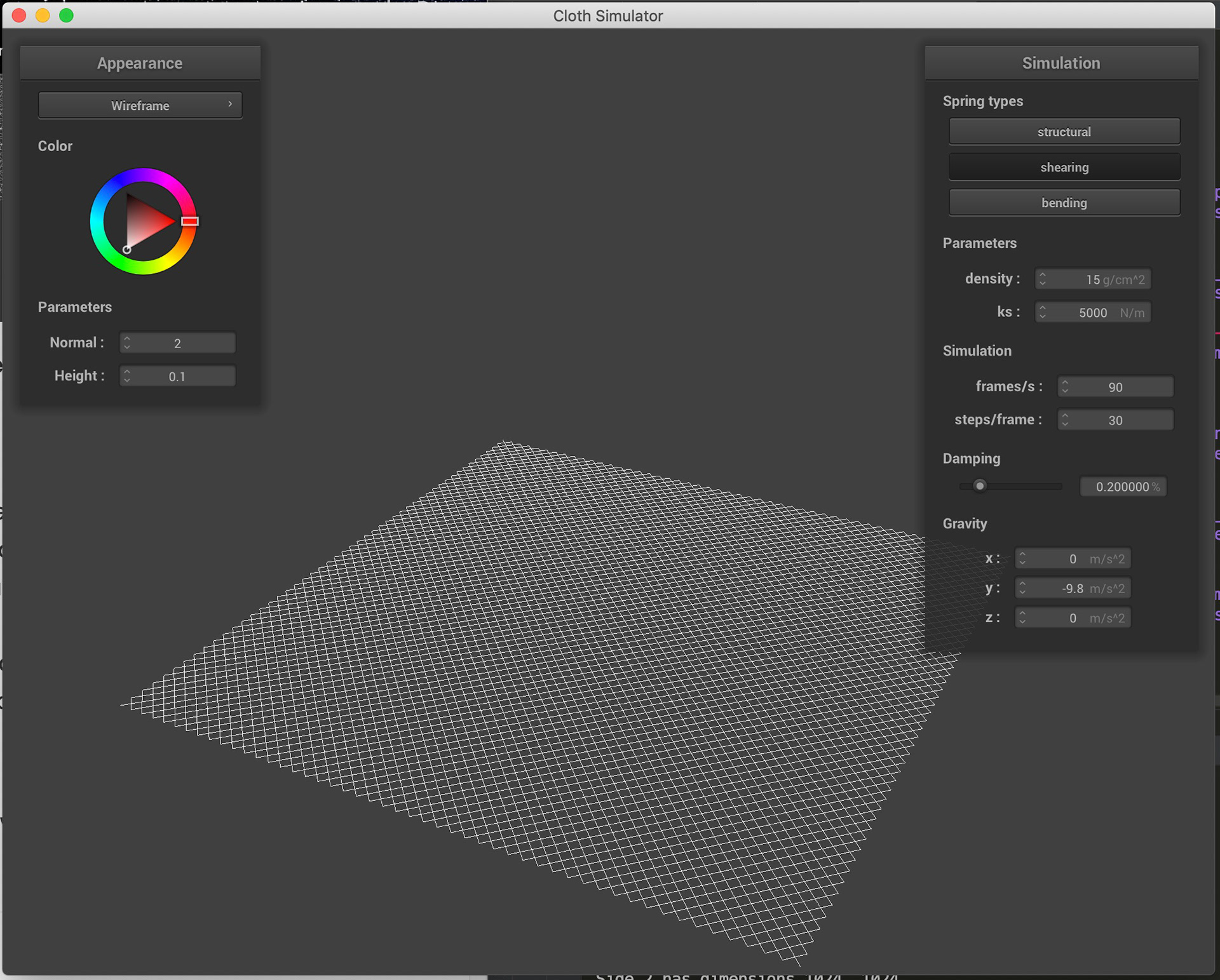Click the Gravity z value field
The width and height of the screenshot is (1220, 980).
click(x=1073, y=618)
